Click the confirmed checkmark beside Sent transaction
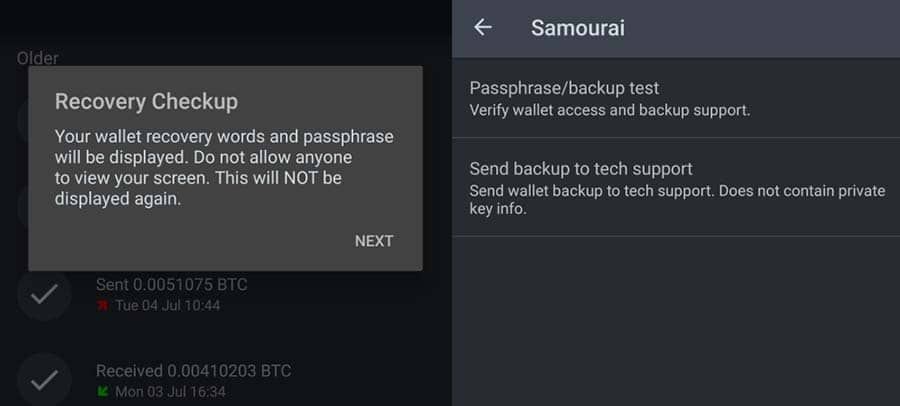 (44, 294)
